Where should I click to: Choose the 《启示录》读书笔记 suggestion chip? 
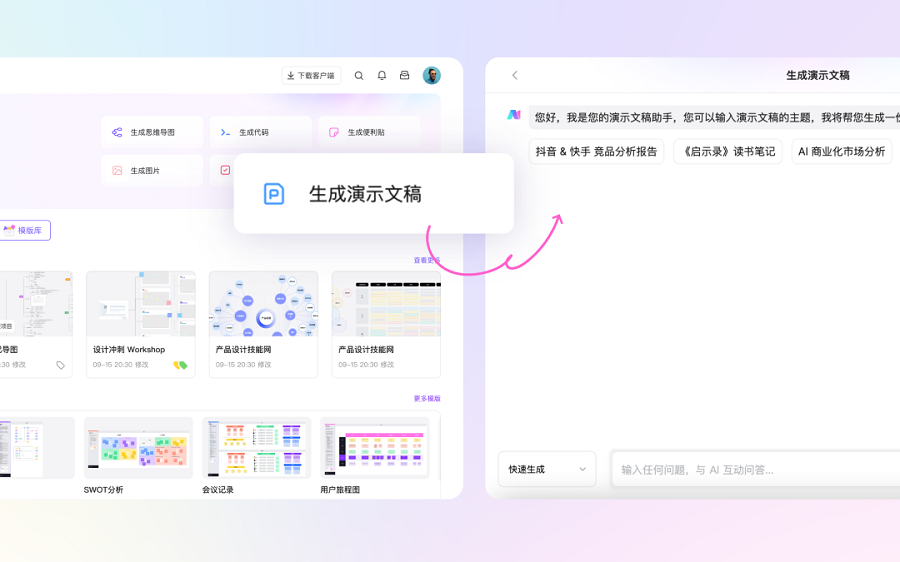point(727,152)
